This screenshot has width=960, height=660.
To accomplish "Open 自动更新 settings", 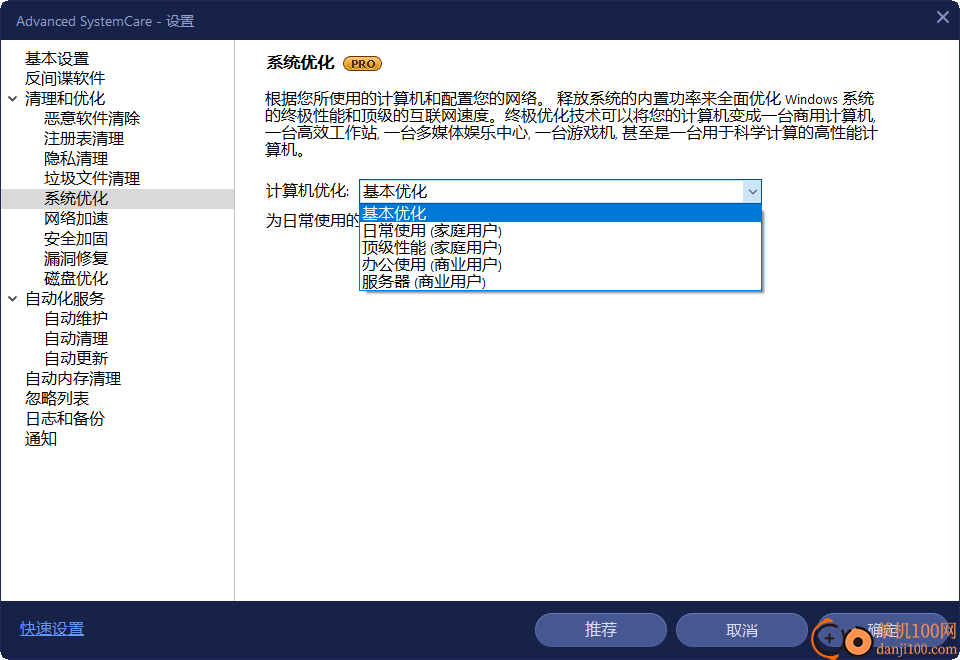I will [x=76, y=359].
